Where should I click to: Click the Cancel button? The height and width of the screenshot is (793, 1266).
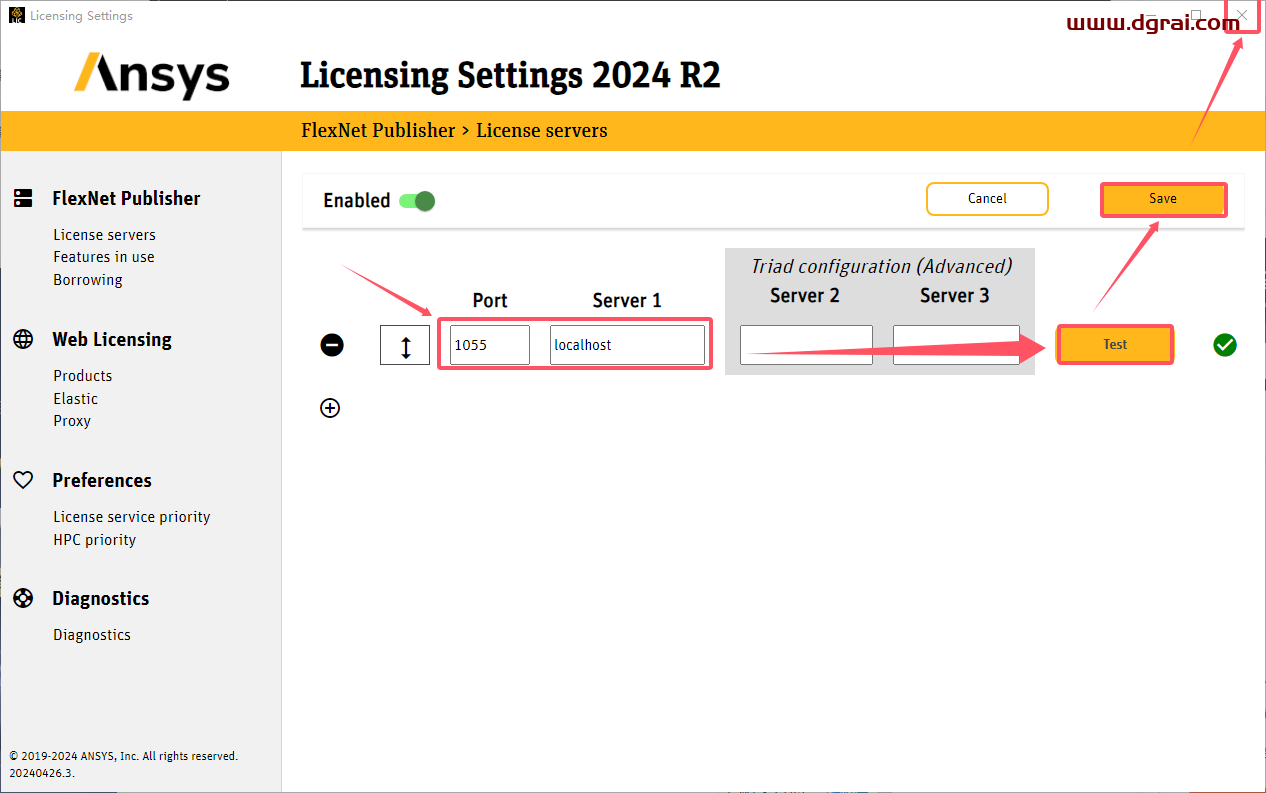pyautogui.click(x=987, y=199)
